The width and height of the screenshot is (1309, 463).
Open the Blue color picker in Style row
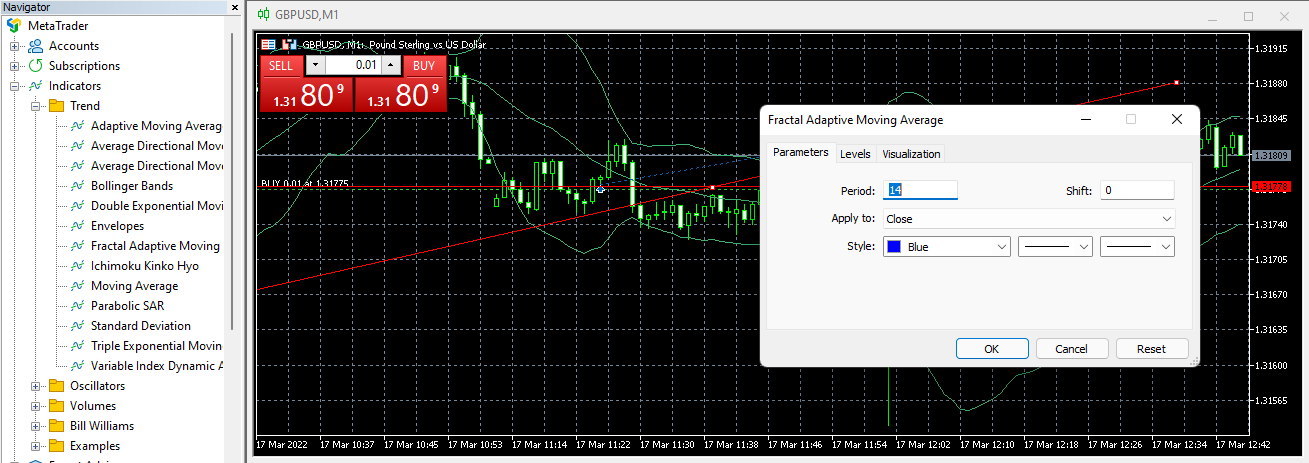click(947, 247)
